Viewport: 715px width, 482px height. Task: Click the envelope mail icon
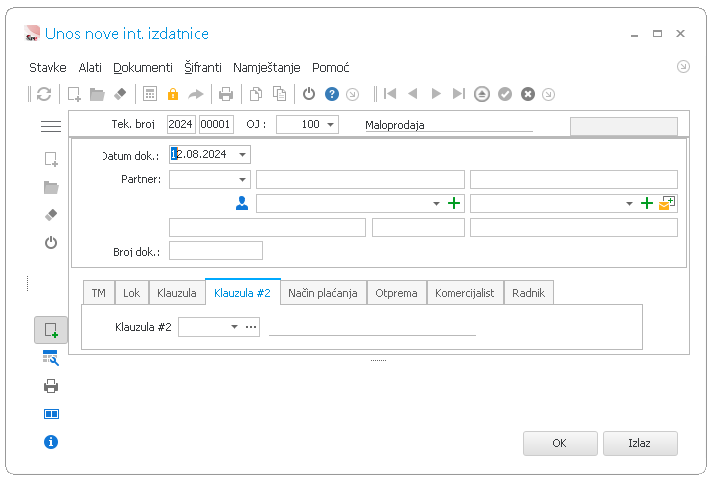click(667, 203)
